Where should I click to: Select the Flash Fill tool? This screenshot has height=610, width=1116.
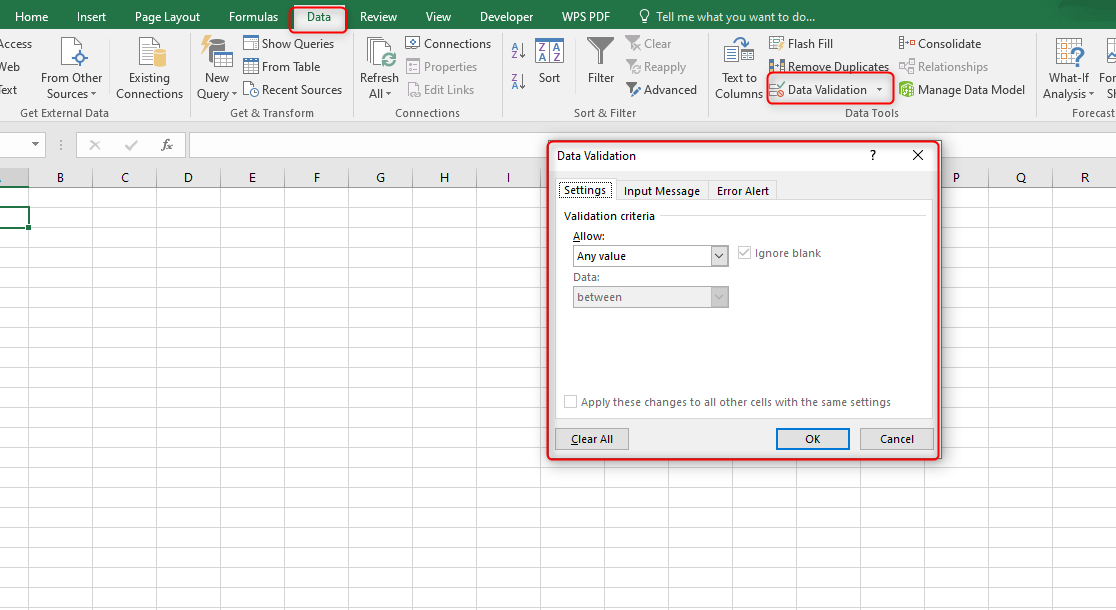pyautogui.click(x=805, y=43)
